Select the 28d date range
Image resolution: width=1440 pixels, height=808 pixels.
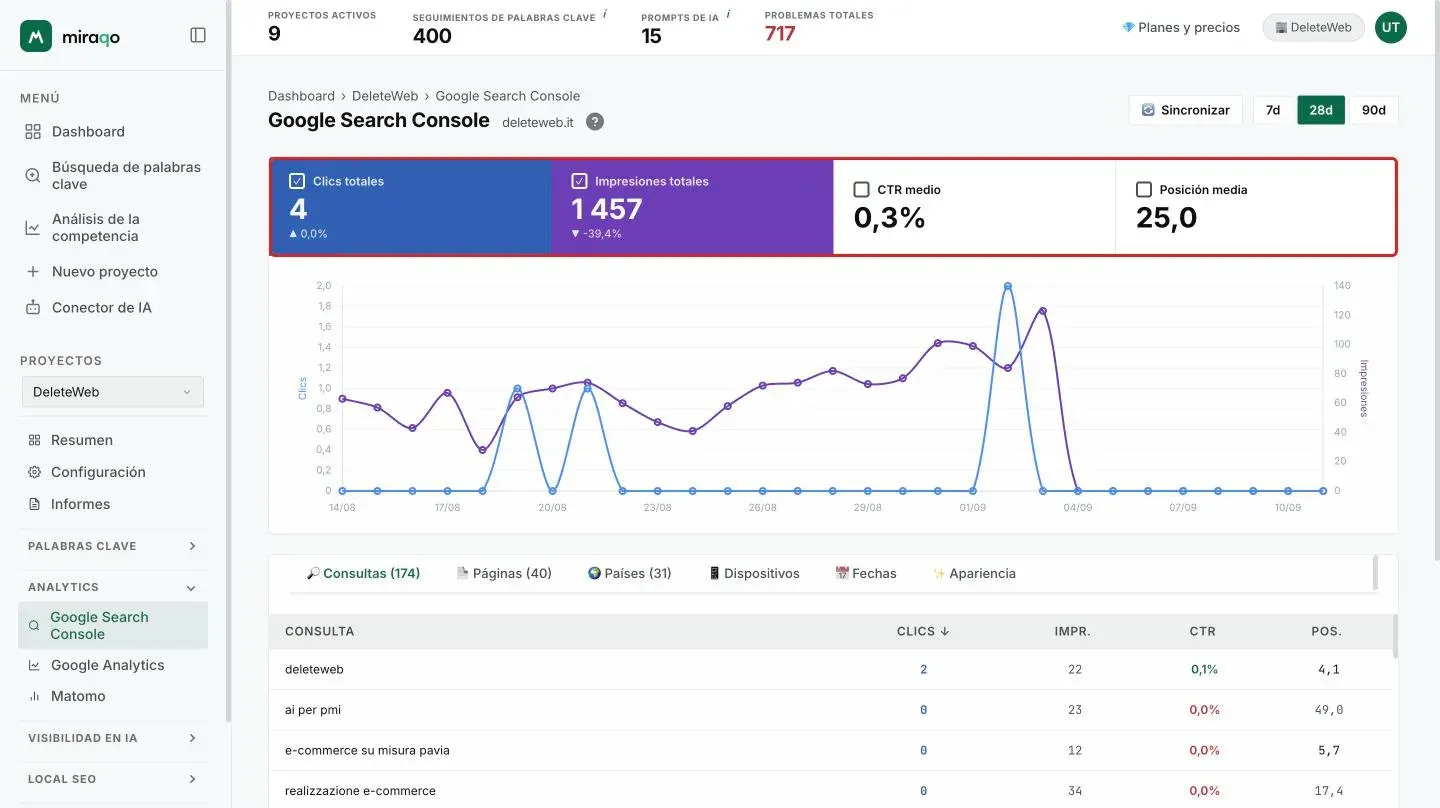[1321, 110]
